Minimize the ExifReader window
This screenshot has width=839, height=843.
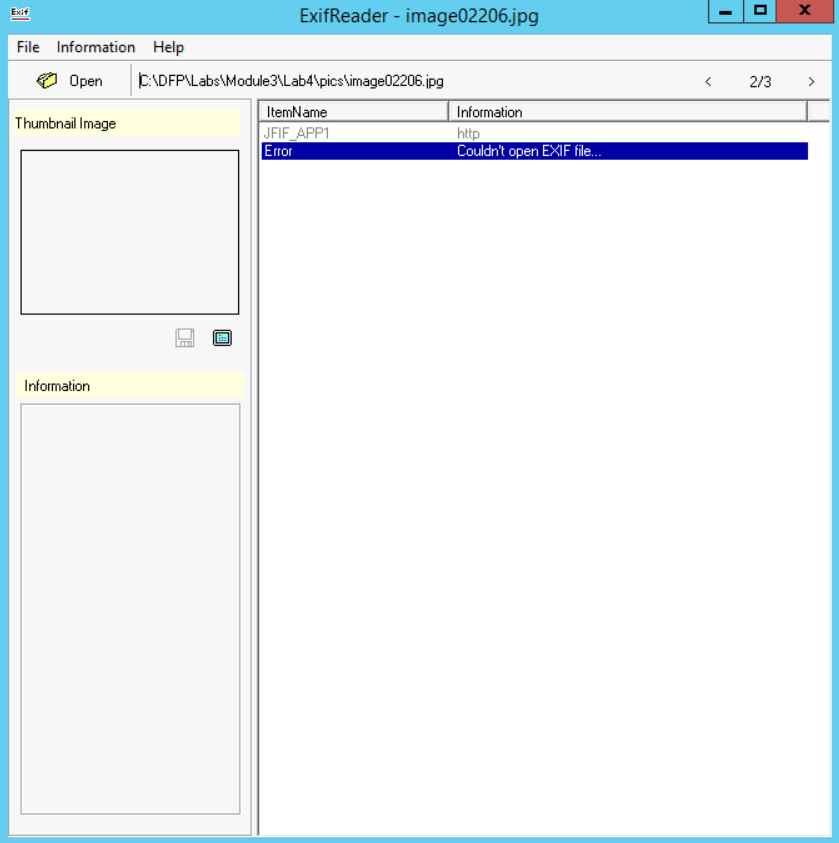coord(725,11)
